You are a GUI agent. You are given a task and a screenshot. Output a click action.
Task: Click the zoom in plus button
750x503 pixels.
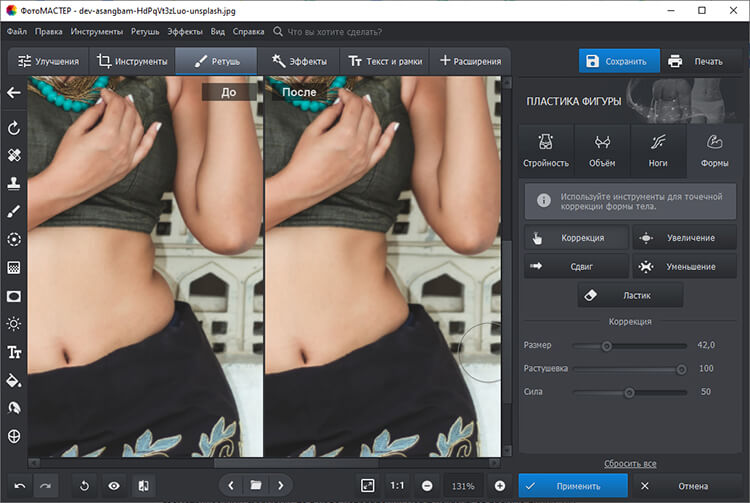[x=499, y=485]
